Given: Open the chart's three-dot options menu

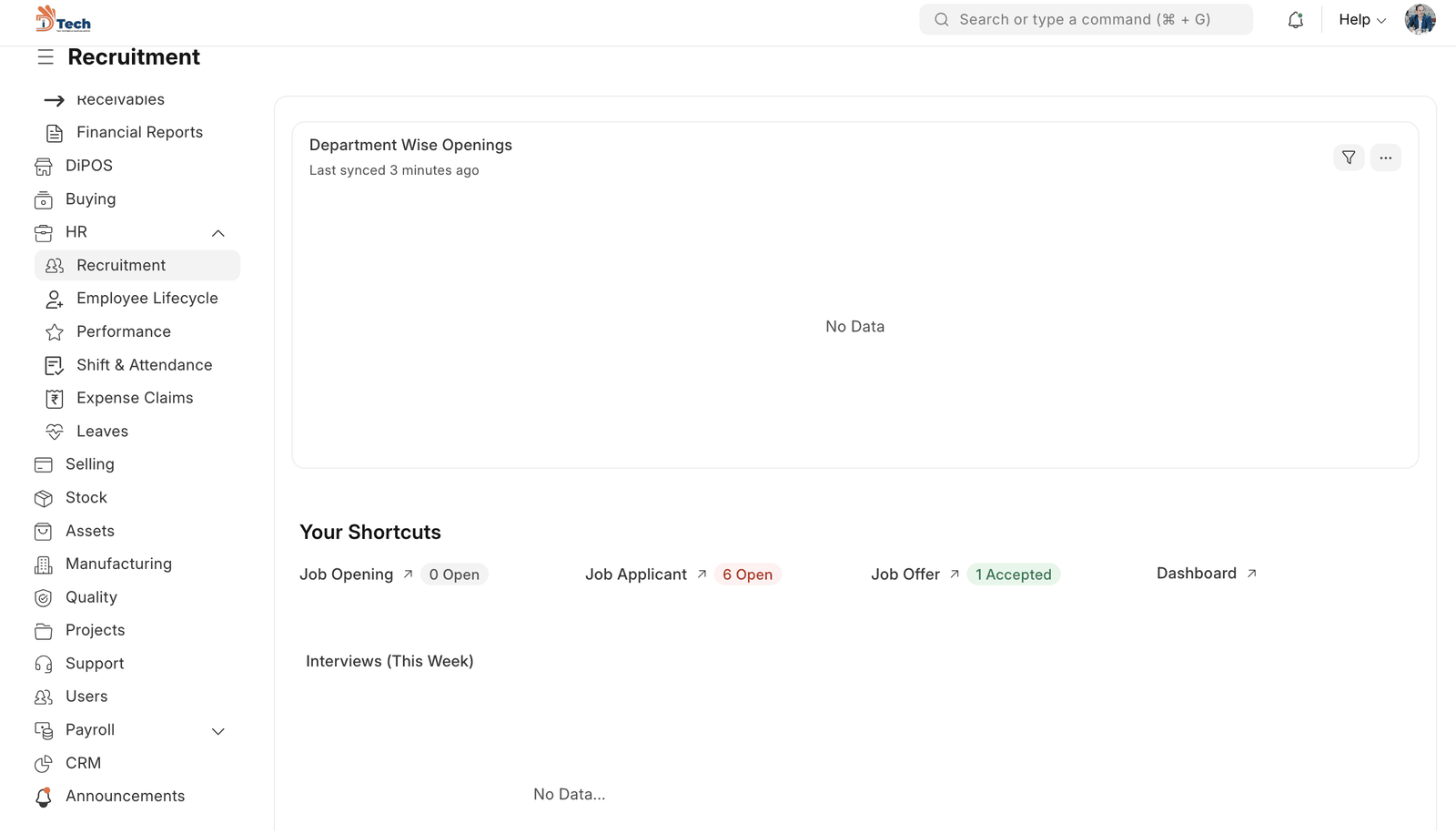Looking at the screenshot, I should [1385, 158].
